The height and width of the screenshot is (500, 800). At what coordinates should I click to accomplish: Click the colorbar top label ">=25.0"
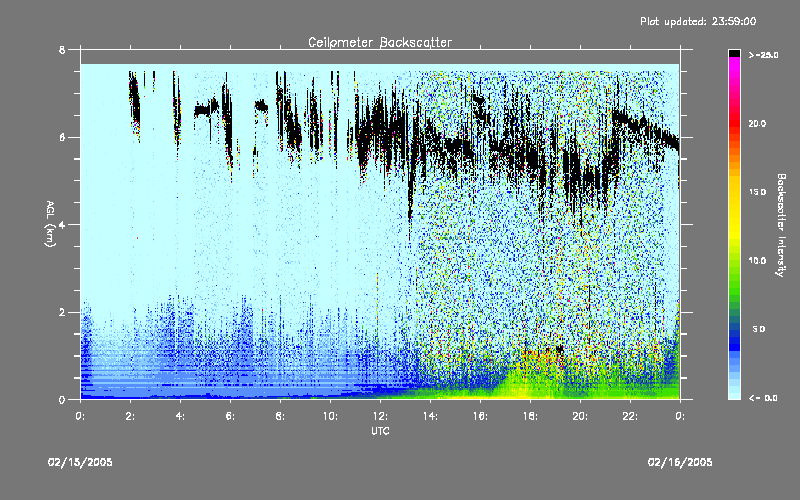(x=763, y=55)
